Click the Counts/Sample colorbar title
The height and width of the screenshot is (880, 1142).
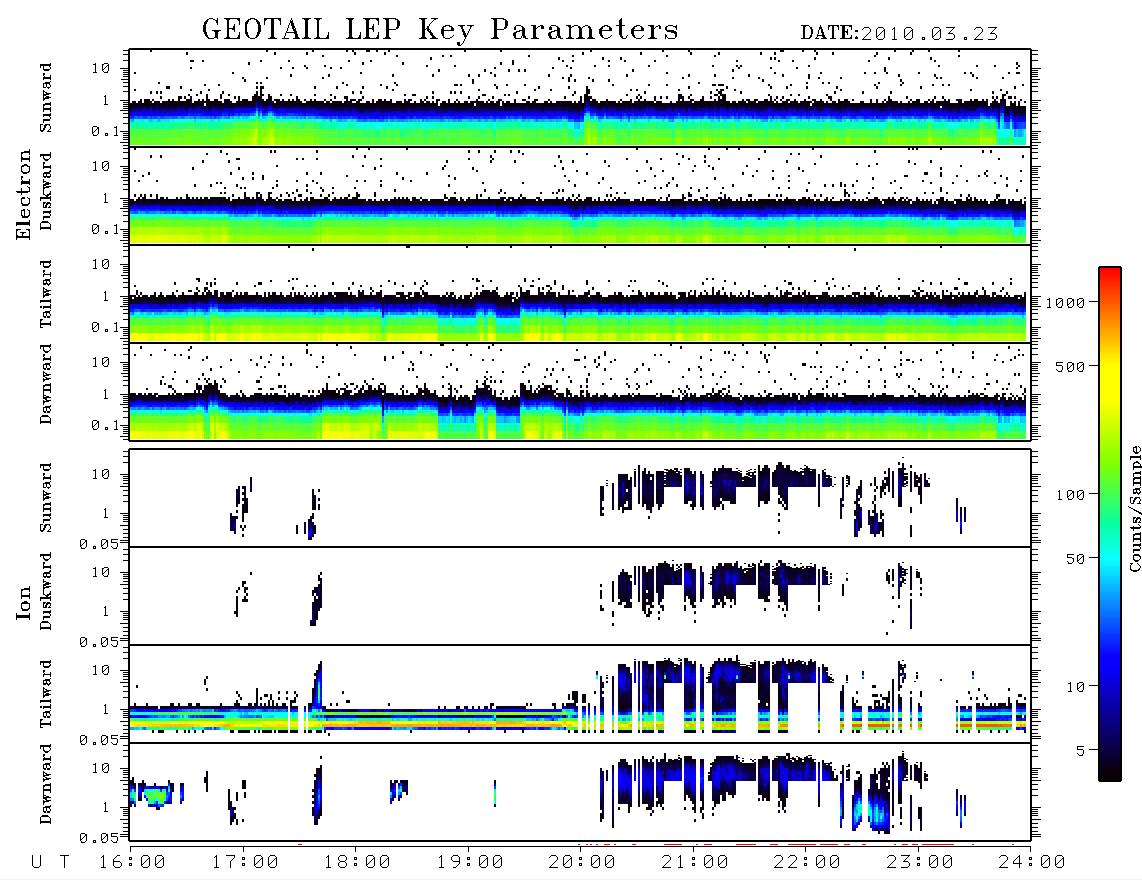coord(1133,508)
